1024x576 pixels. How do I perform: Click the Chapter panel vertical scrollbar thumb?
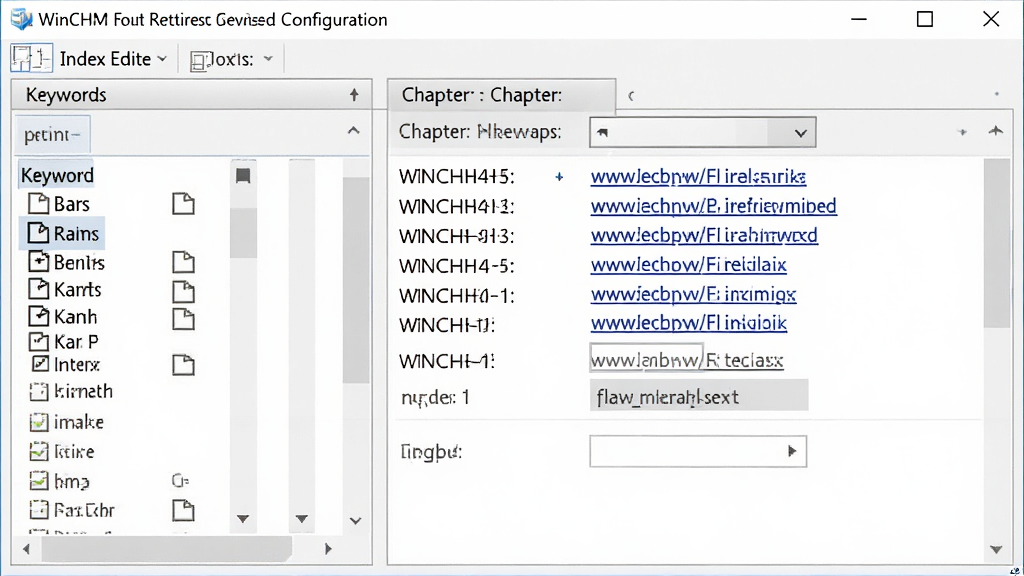pos(997,244)
